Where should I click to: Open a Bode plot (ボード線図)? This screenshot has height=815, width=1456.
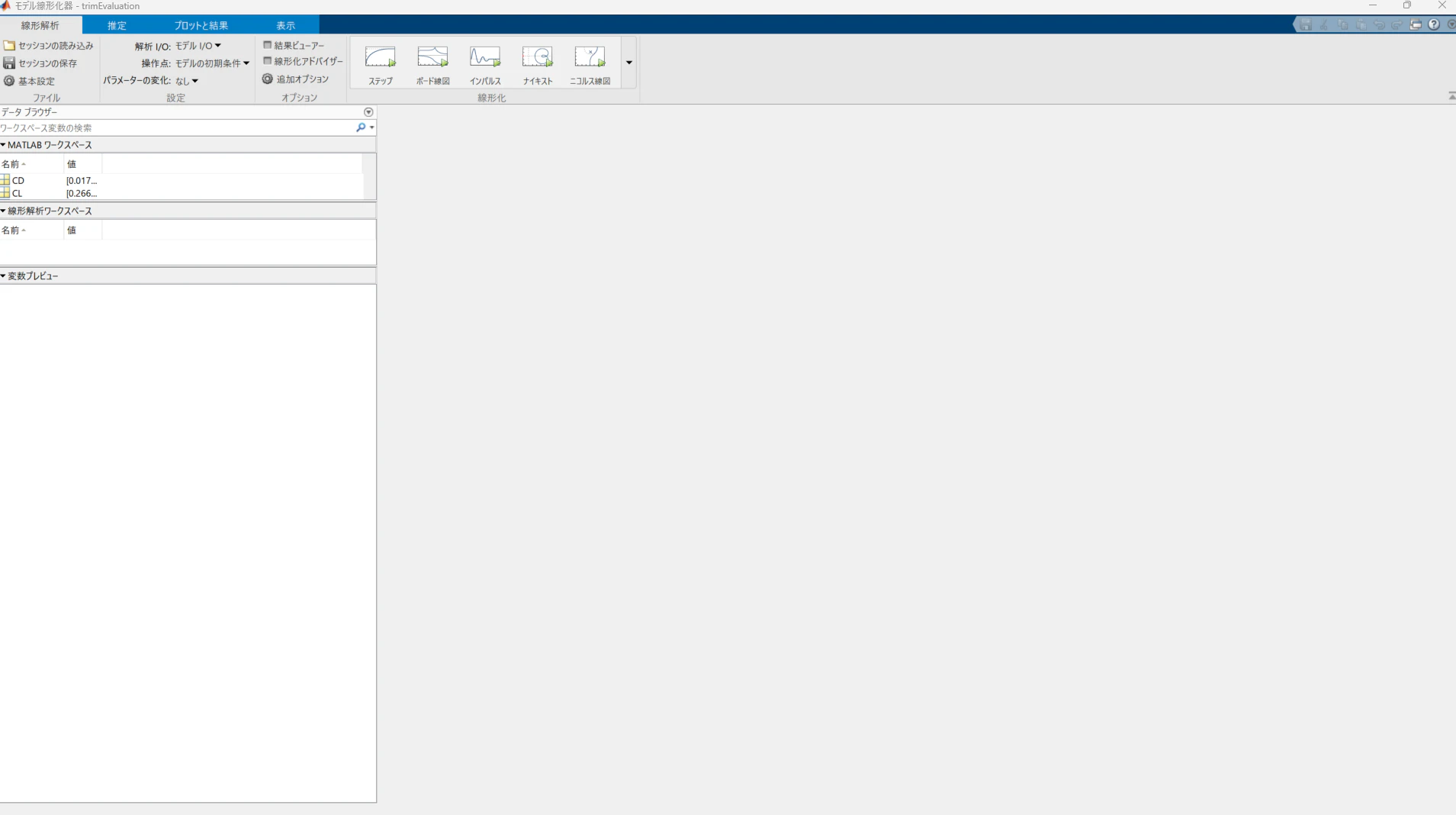click(x=432, y=63)
